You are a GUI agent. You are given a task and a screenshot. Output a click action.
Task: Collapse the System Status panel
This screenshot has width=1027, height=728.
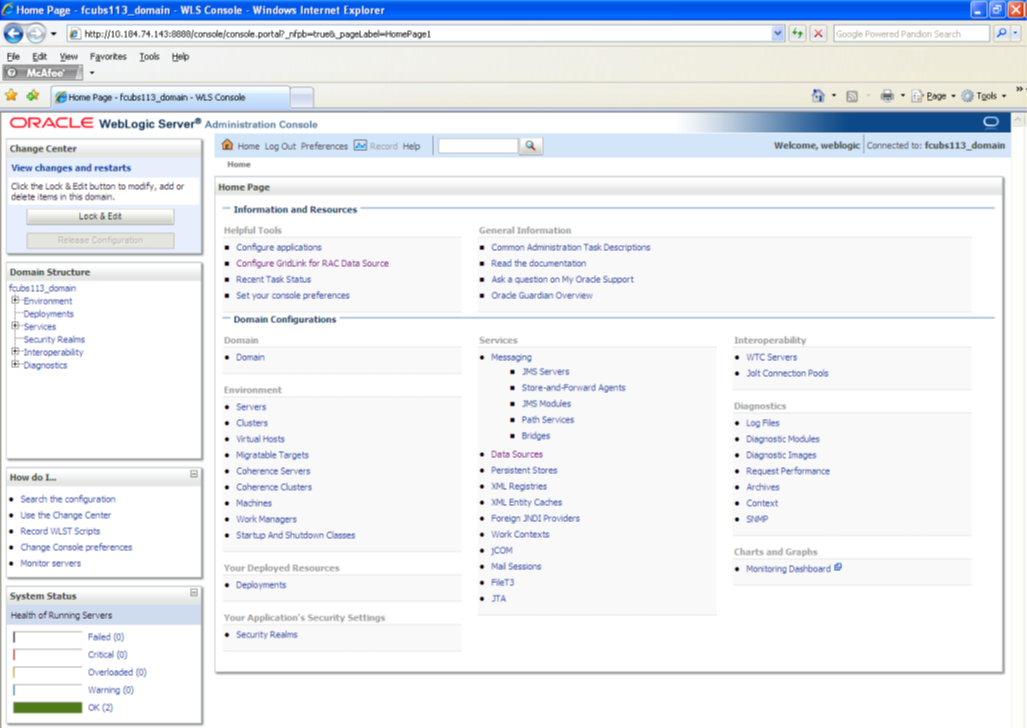click(194, 592)
